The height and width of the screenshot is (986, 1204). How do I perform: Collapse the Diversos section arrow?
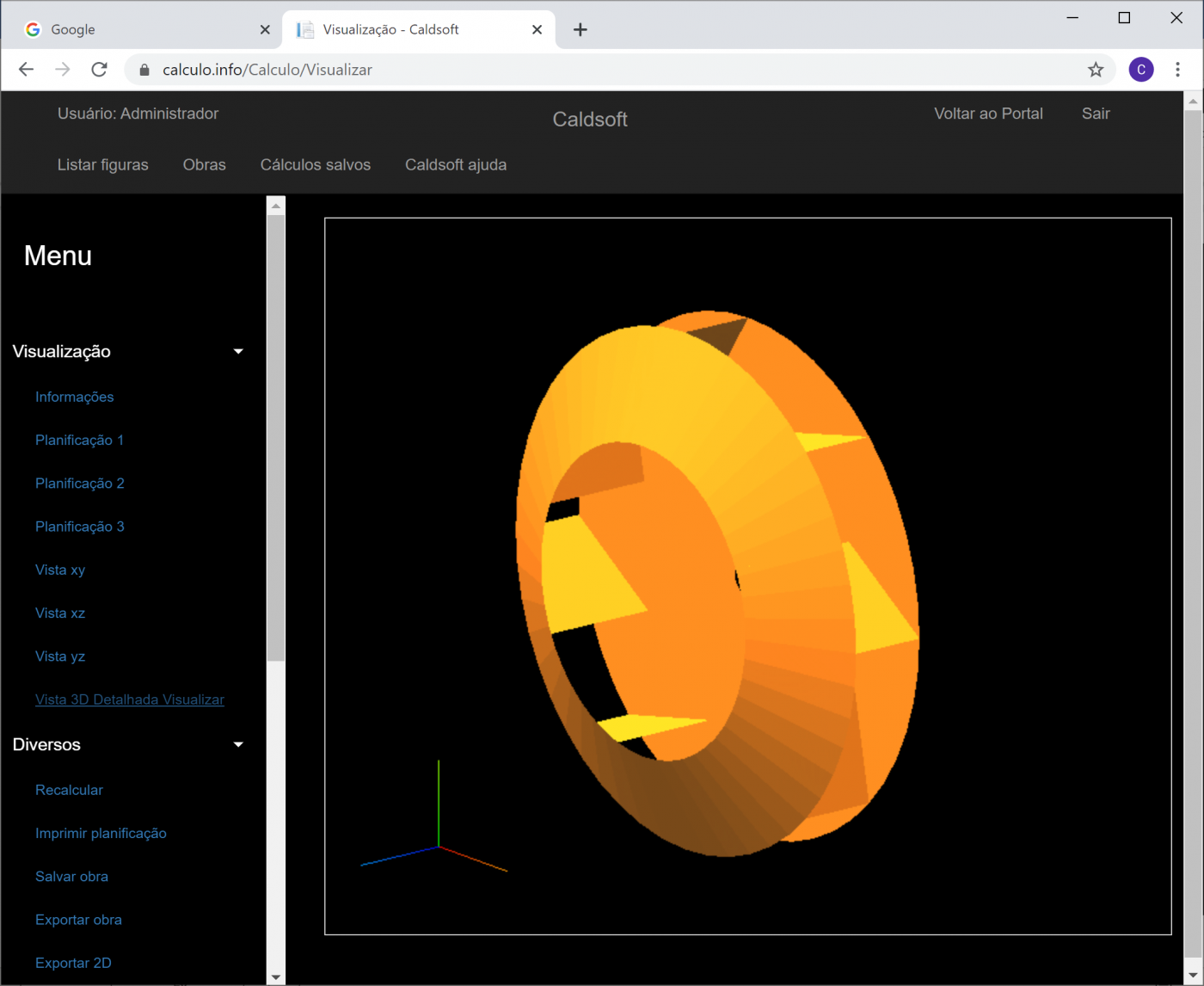click(238, 744)
